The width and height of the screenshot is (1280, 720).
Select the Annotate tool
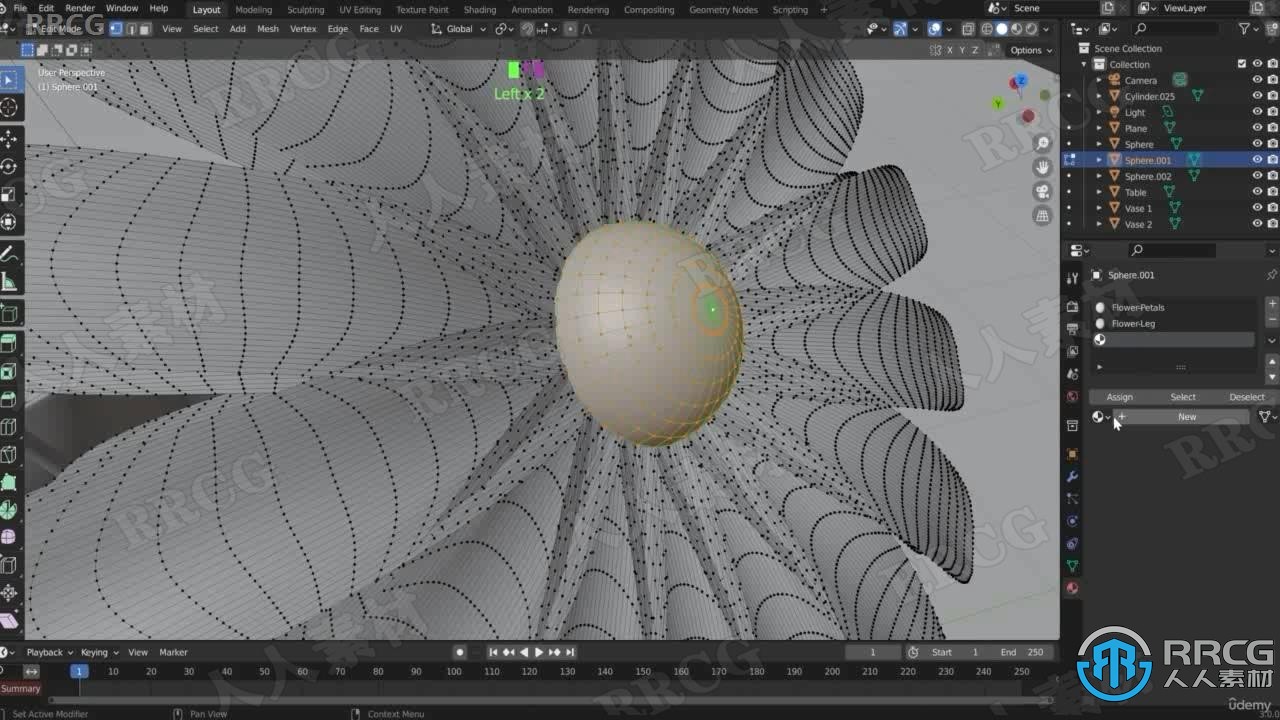pos(9,253)
